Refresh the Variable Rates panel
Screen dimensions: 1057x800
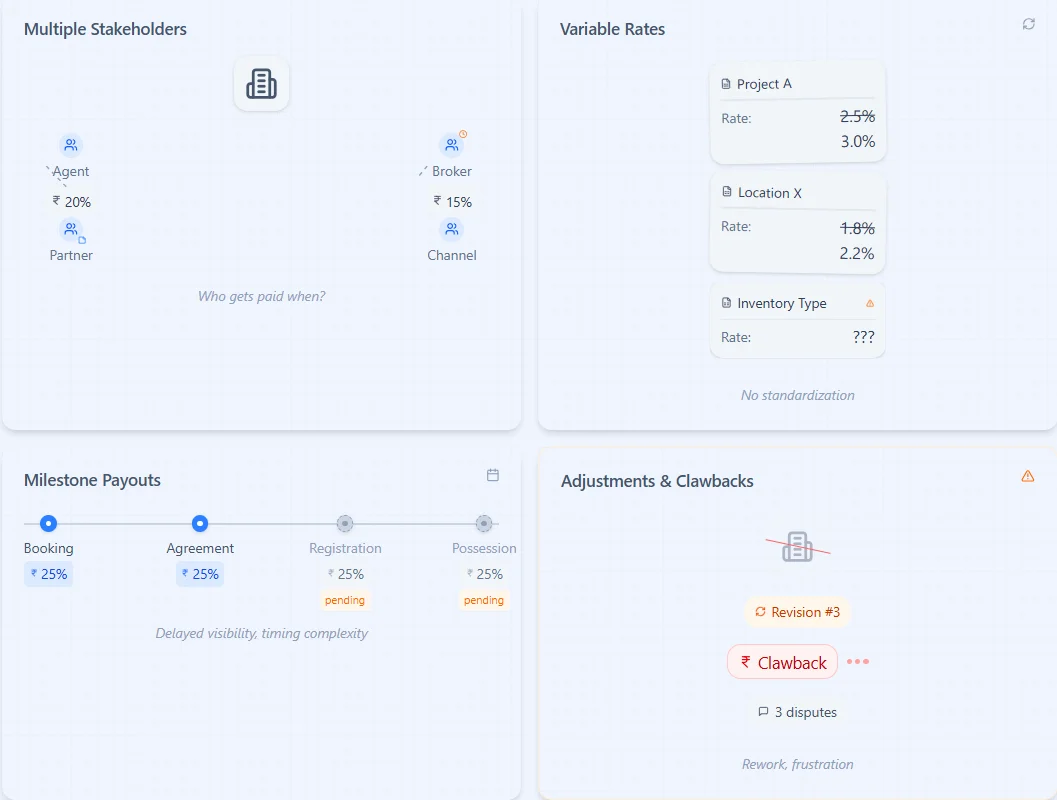click(1028, 24)
